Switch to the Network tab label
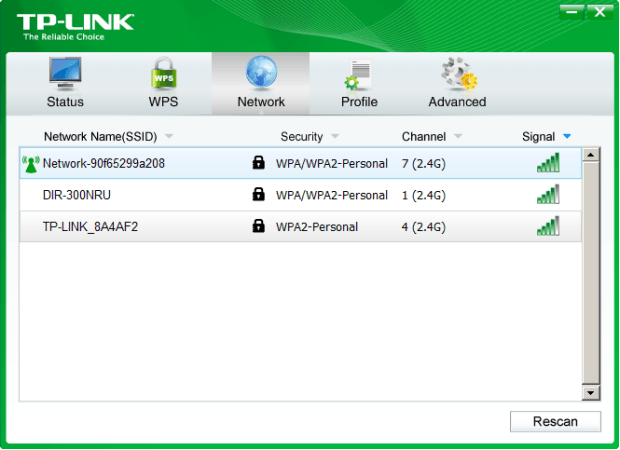The height and width of the screenshot is (450, 620). [261, 102]
